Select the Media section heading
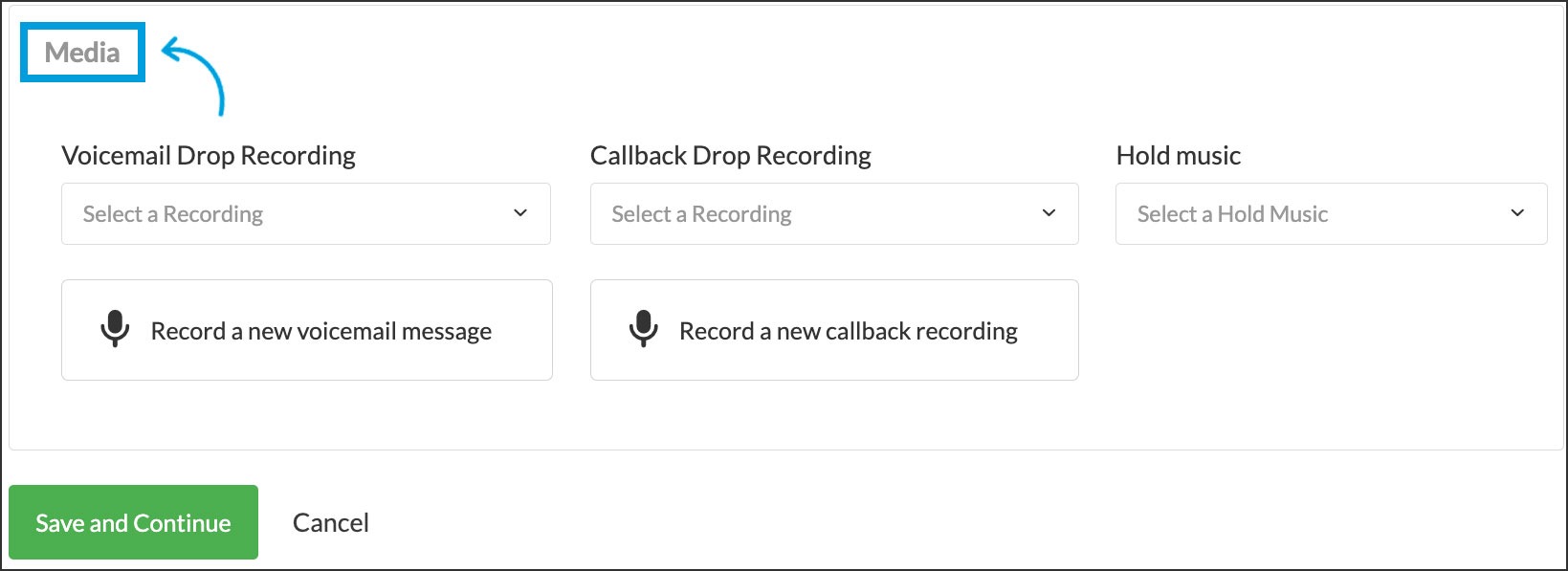 click(x=82, y=53)
